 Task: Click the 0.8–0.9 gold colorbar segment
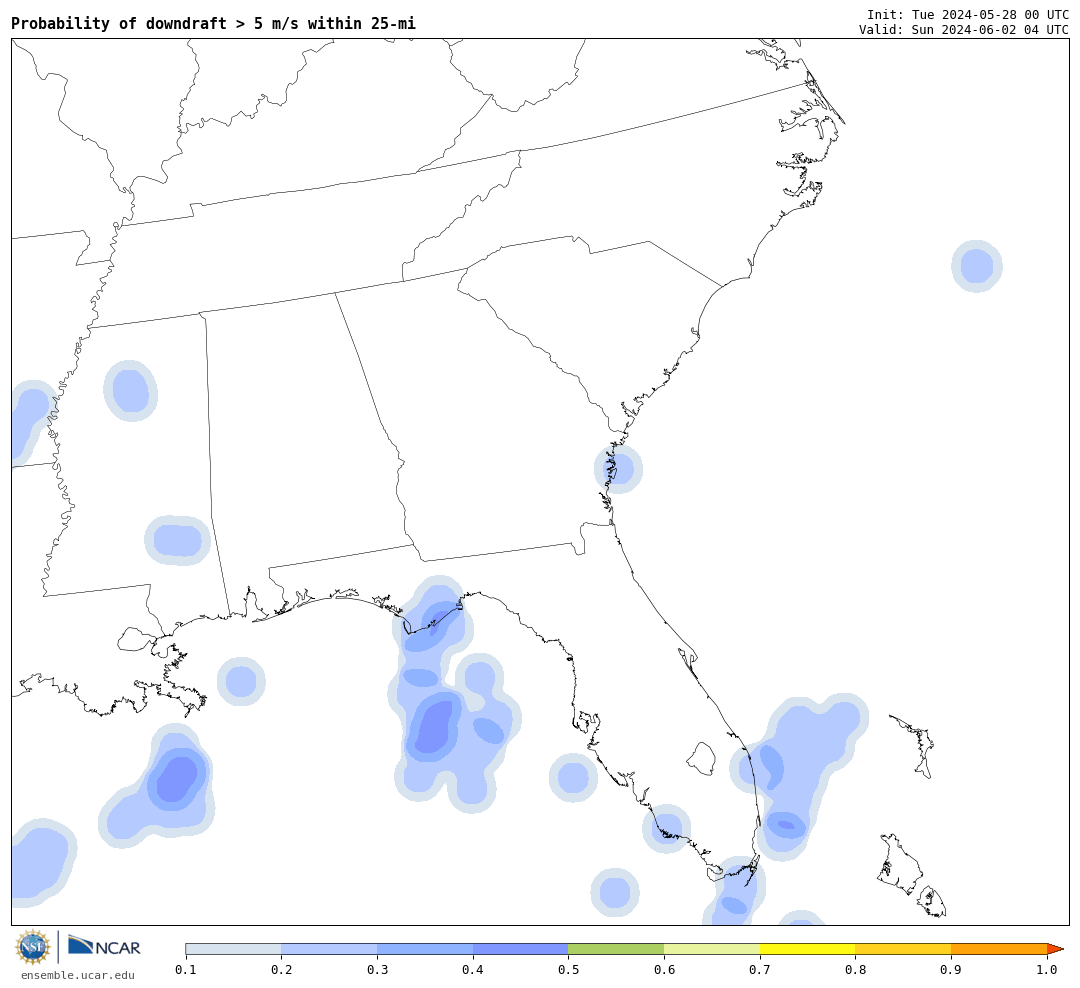tap(903, 949)
